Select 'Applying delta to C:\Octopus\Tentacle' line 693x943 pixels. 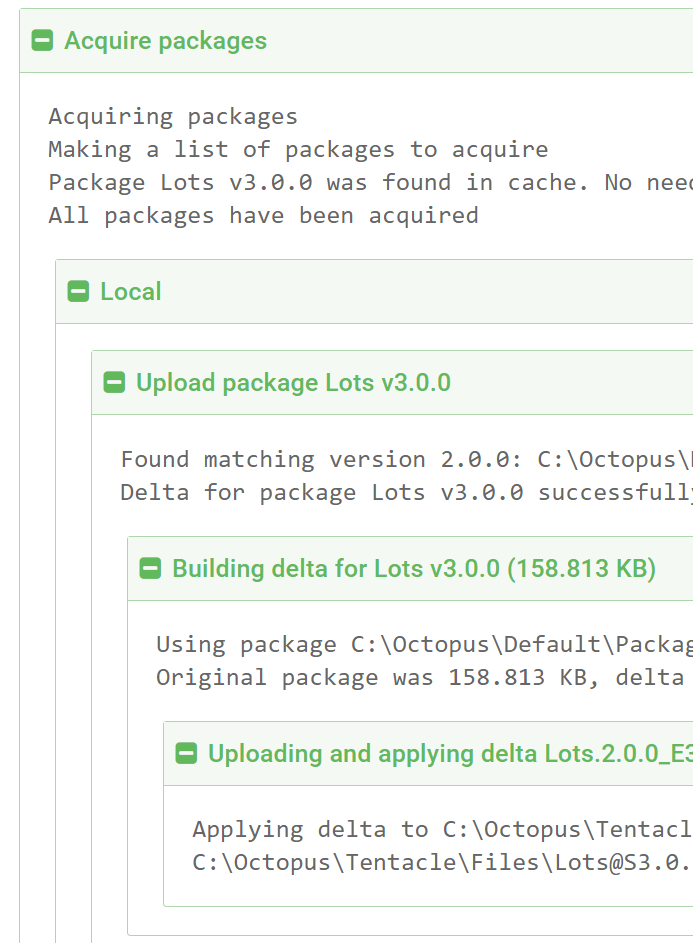tap(443, 830)
